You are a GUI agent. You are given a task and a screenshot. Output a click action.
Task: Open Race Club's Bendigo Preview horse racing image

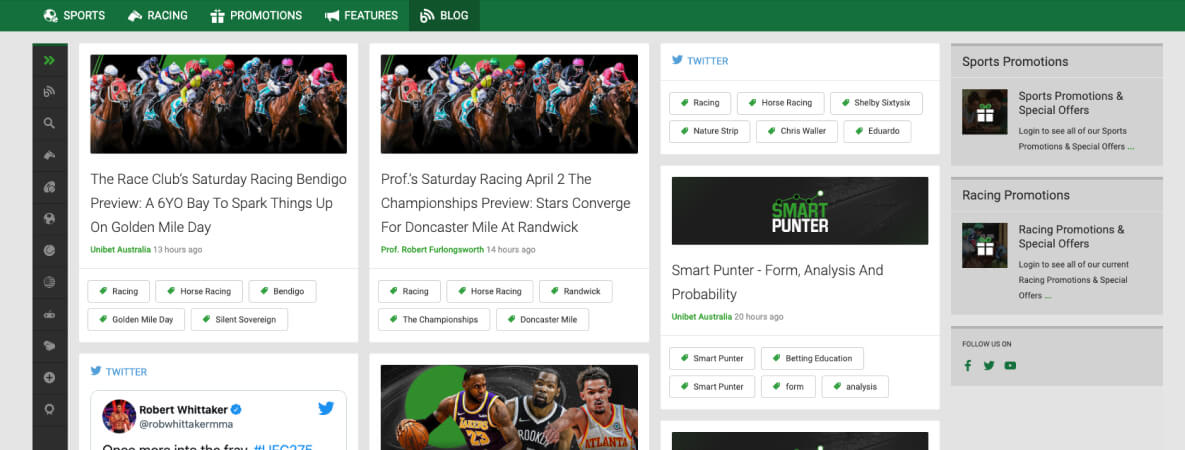point(218,104)
